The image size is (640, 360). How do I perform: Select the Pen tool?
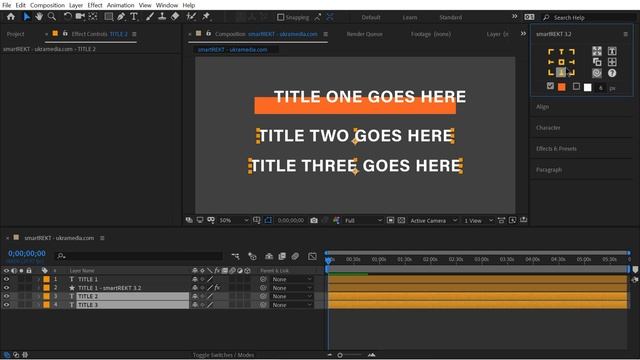pyautogui.click(x=121, y=17)
